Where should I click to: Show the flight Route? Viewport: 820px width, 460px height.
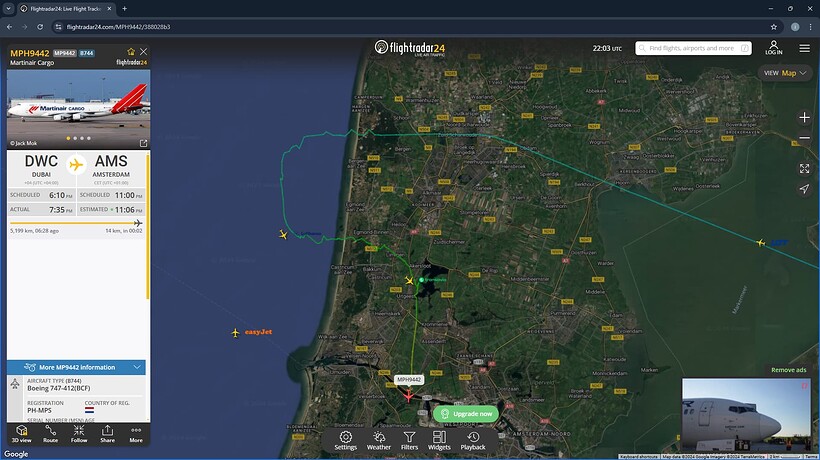click(50, 434)
